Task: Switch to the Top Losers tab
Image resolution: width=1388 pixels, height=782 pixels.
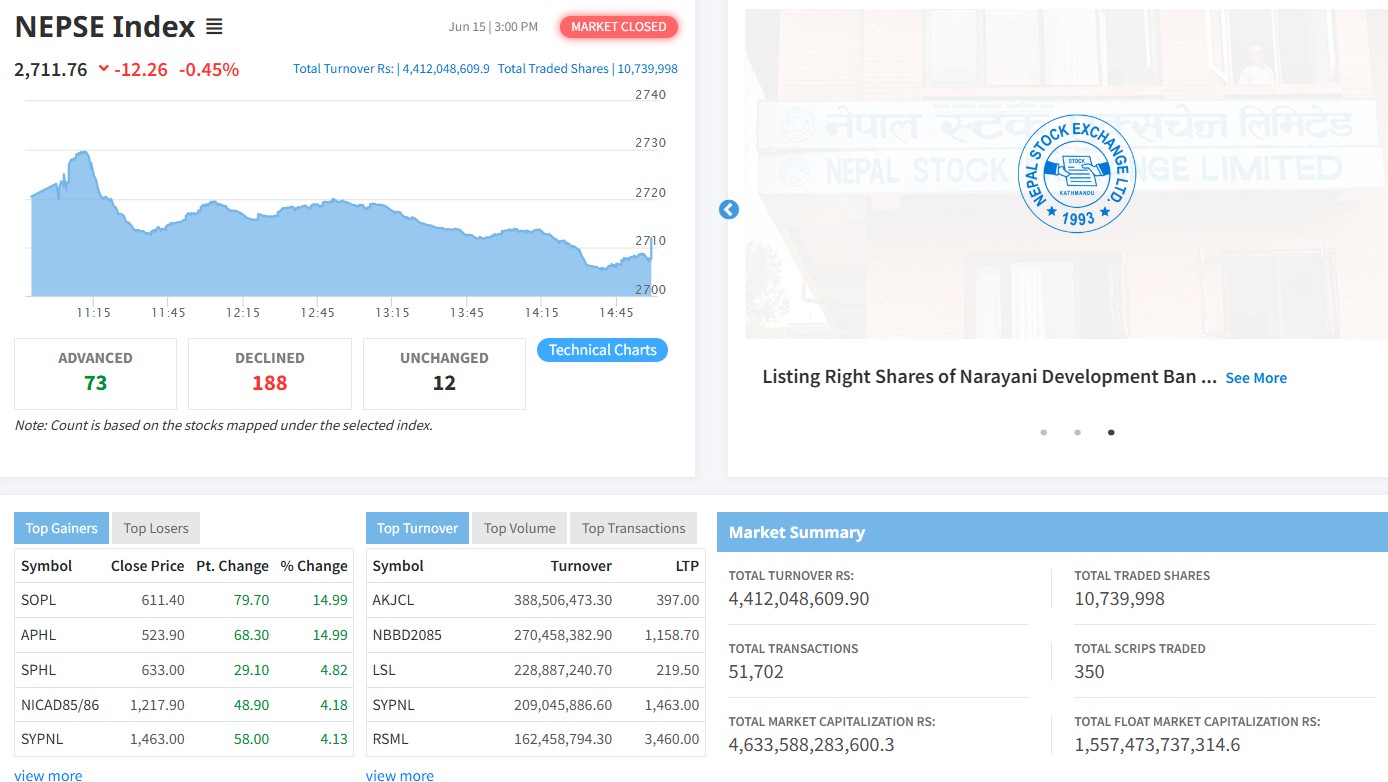Action: pyautogui.click(x=156, y=528)
